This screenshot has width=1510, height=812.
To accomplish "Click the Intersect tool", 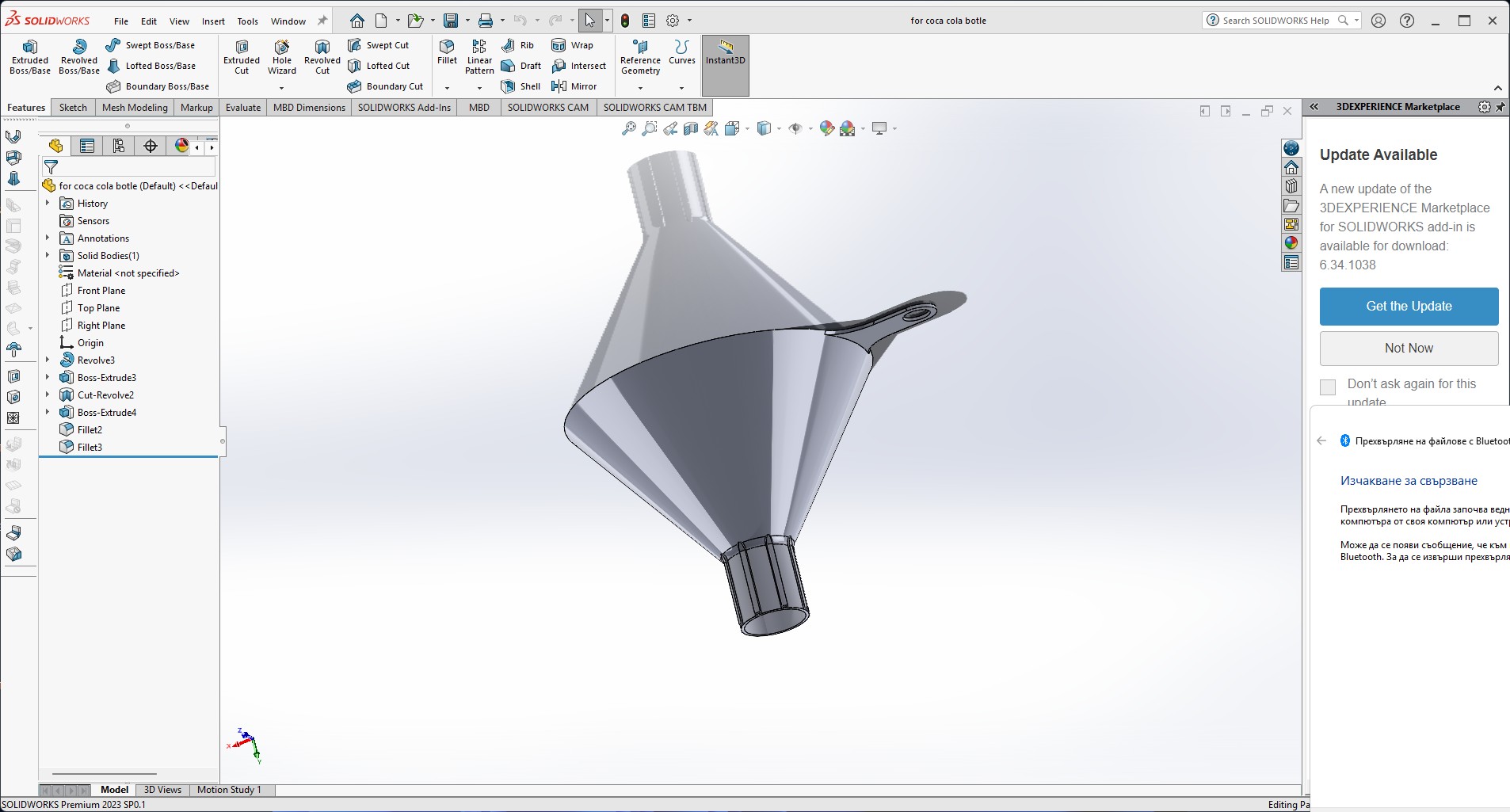I will (x=578, y=66).
